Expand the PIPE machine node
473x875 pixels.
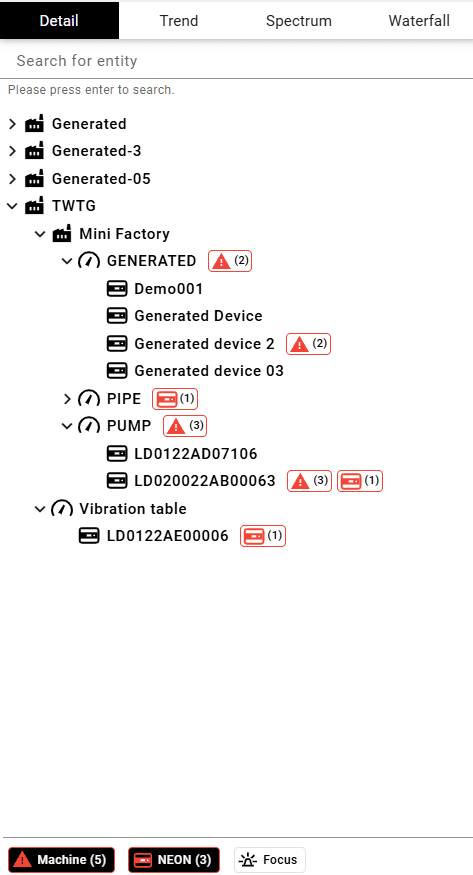click(67, 399)
